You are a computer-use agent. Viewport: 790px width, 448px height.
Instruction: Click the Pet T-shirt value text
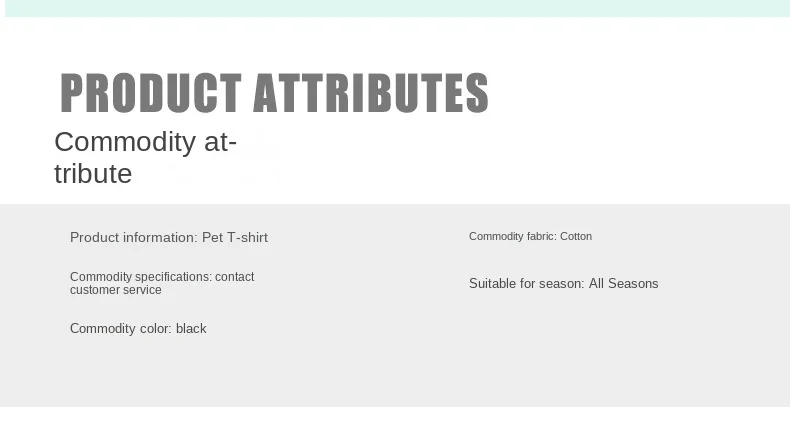coord(235,238)
